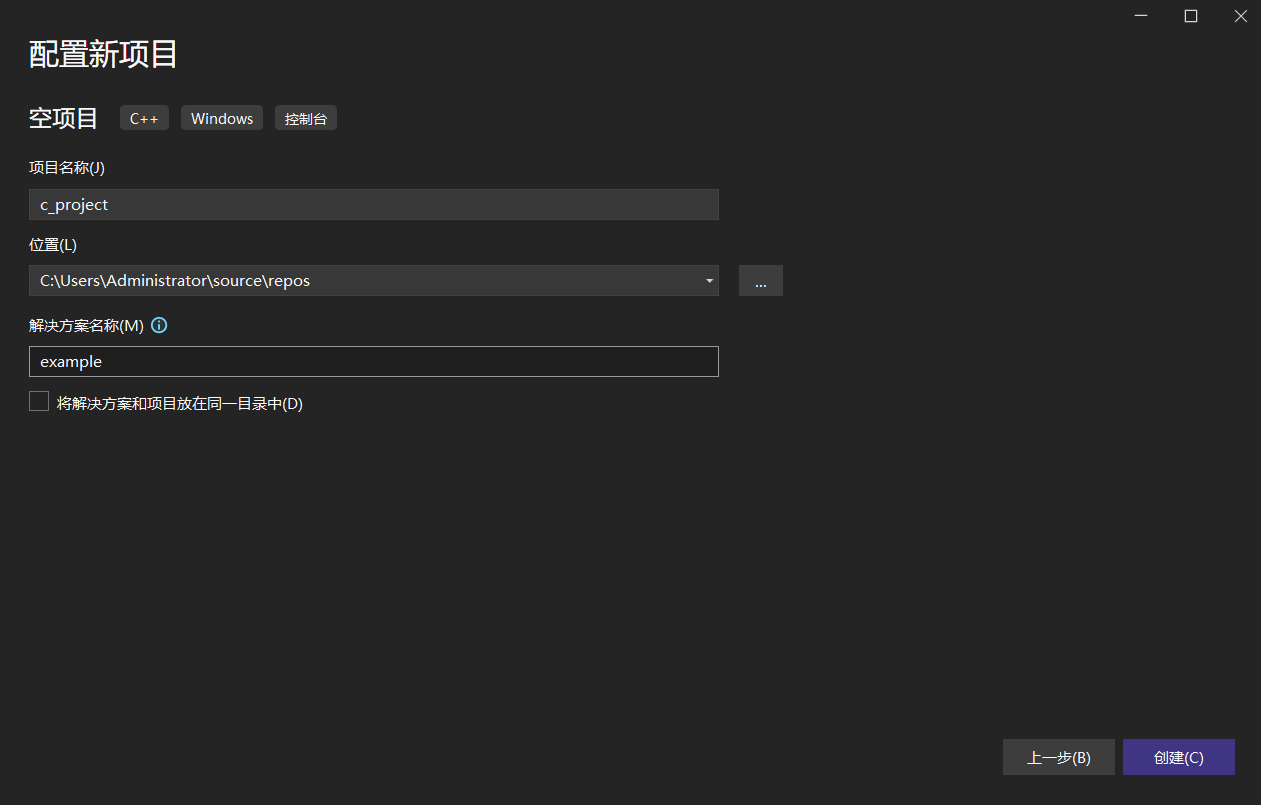Maximize the configure project window
The height and width of the screenshot is (805, 1261).
[1190, 16]
